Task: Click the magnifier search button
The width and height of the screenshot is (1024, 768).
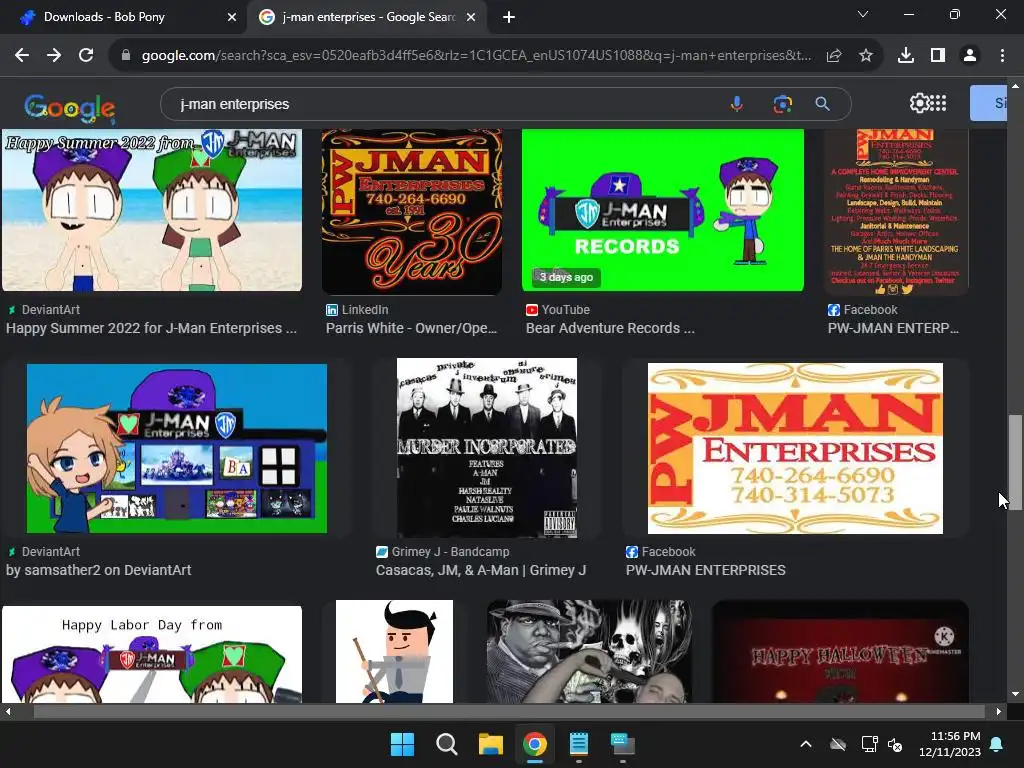Action: (x=823, y=104)
